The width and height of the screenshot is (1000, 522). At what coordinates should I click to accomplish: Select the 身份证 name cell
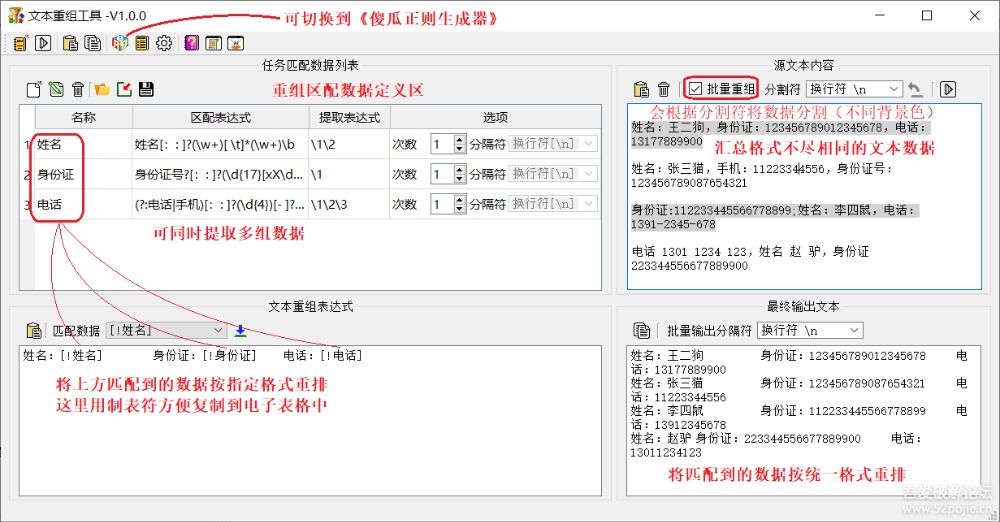pyautogui.click(x=84, y=174)
